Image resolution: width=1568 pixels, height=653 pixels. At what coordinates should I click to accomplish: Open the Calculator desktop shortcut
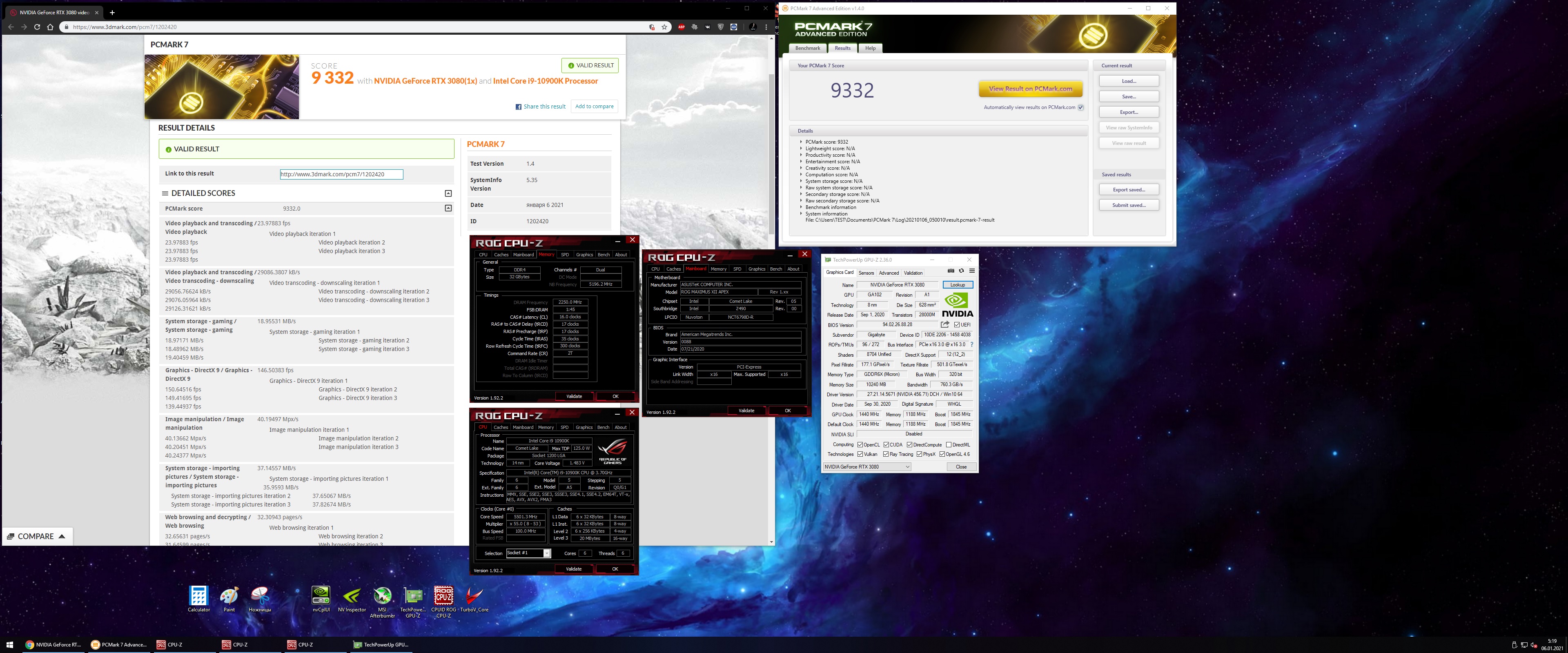point(198,599)
